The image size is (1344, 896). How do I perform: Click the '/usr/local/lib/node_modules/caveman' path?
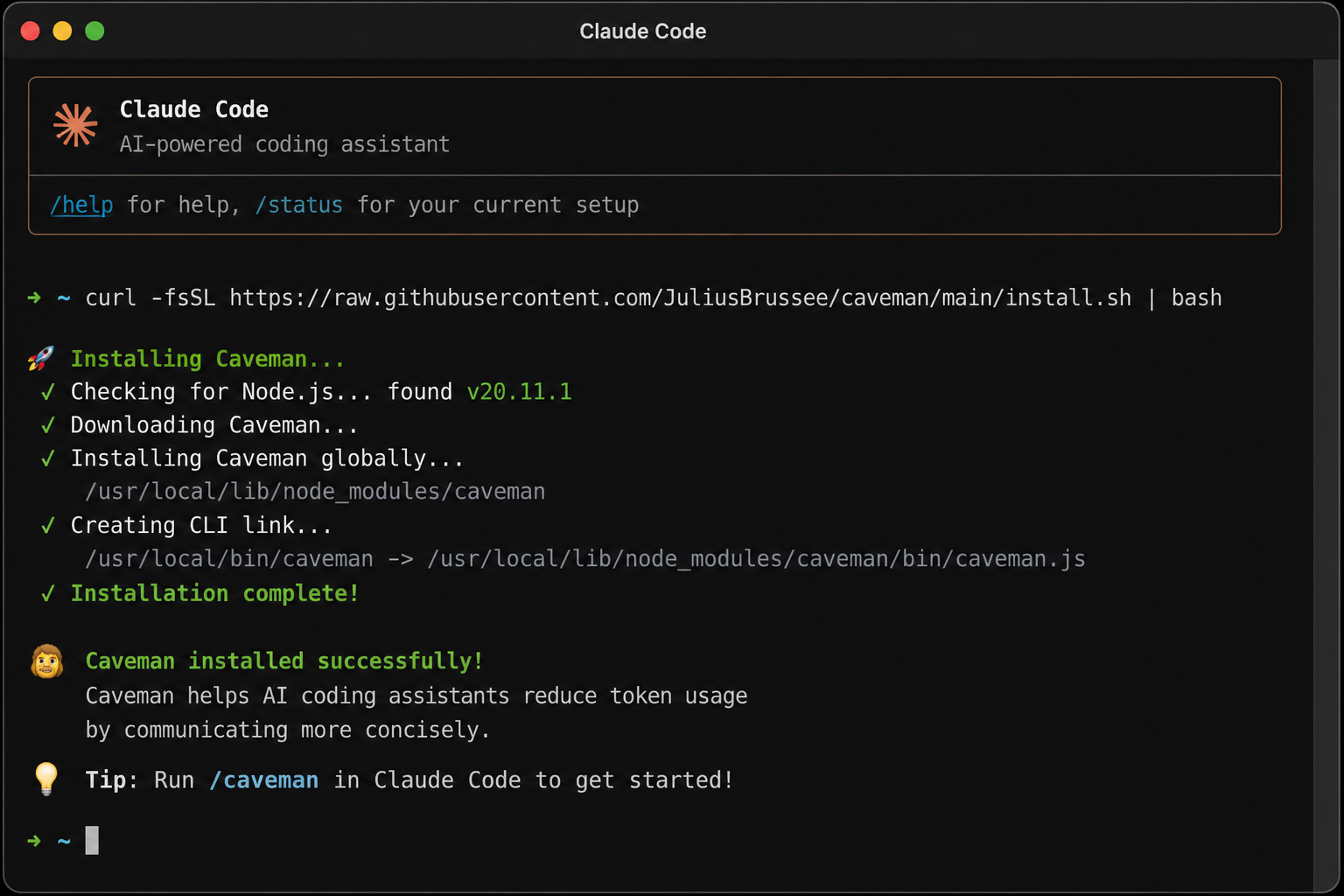(x=315, y=492)
